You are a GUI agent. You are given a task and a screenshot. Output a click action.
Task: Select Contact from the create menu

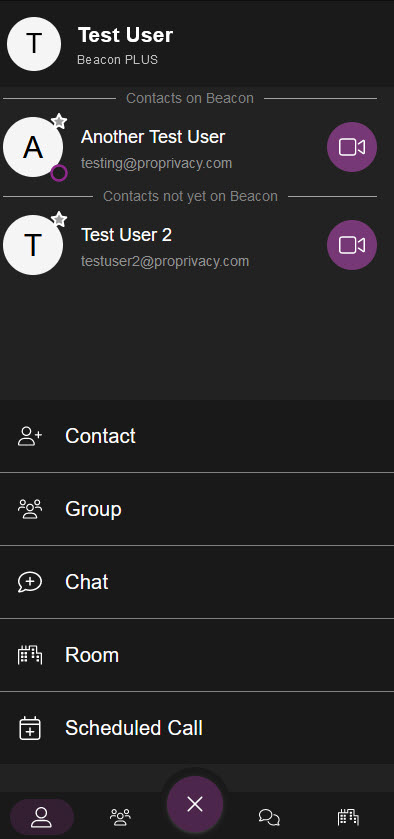tap(197, 436)
